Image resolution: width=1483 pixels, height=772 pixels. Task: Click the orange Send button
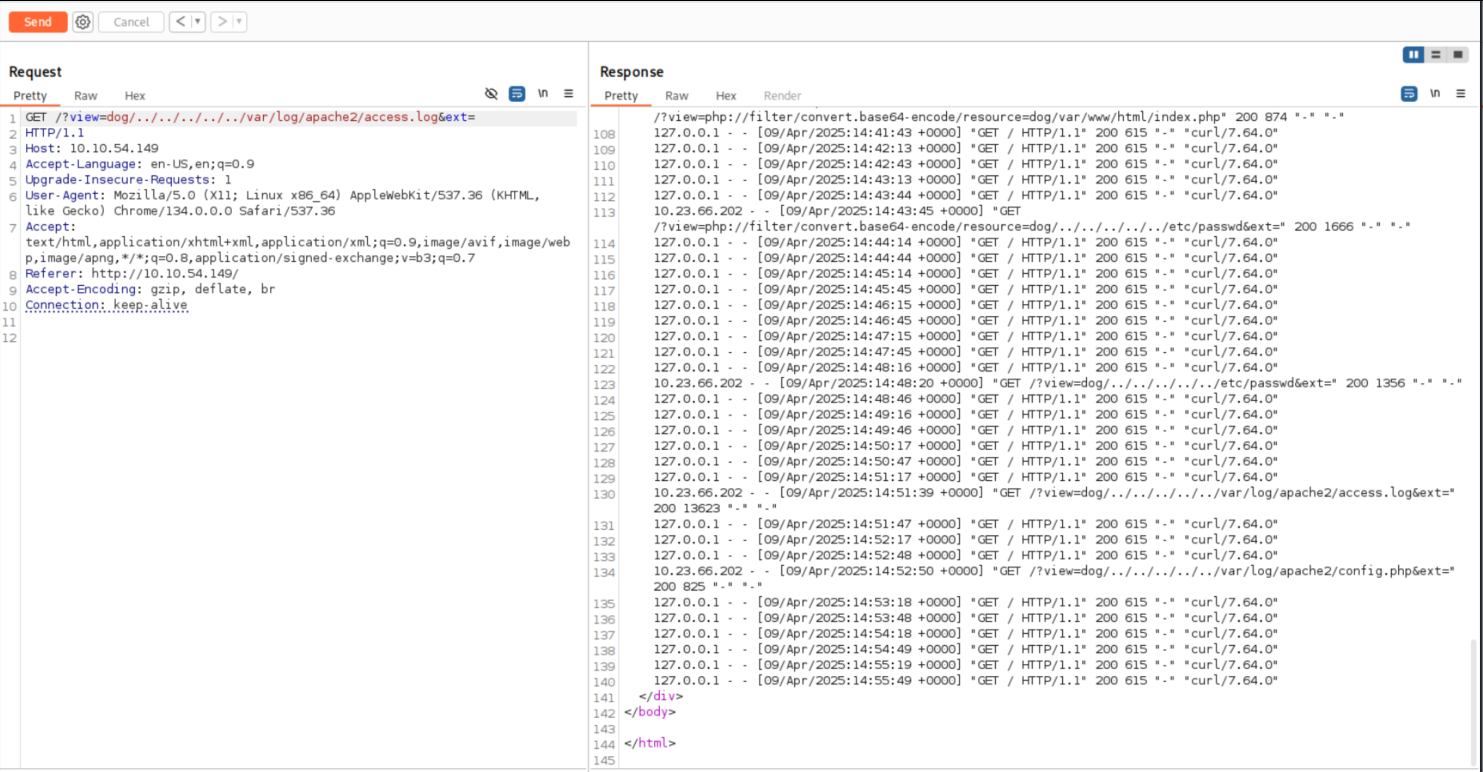click(38, 22)
